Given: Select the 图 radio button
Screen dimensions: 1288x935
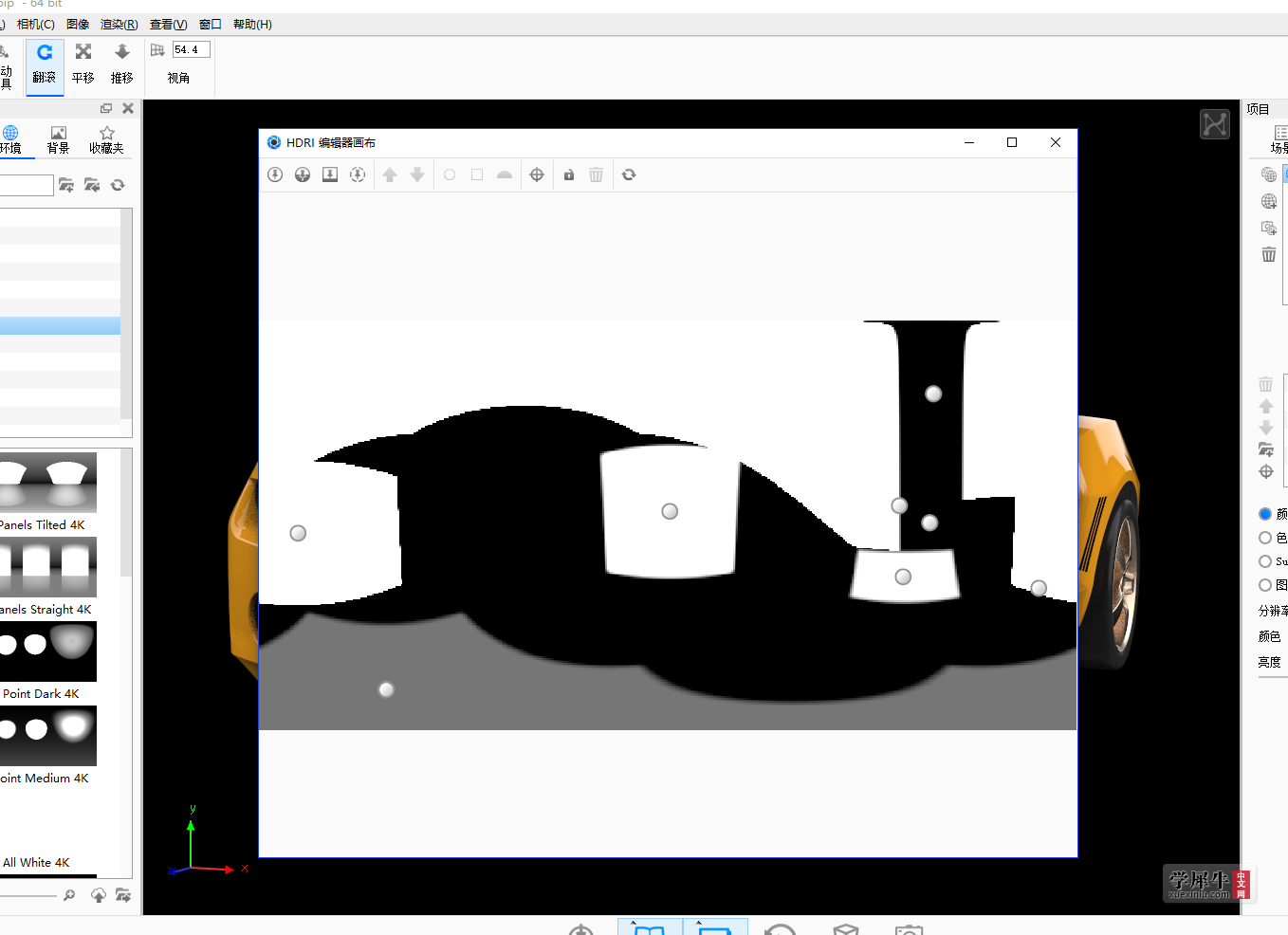Looking at the screenshot, I should click(1265, 585).
